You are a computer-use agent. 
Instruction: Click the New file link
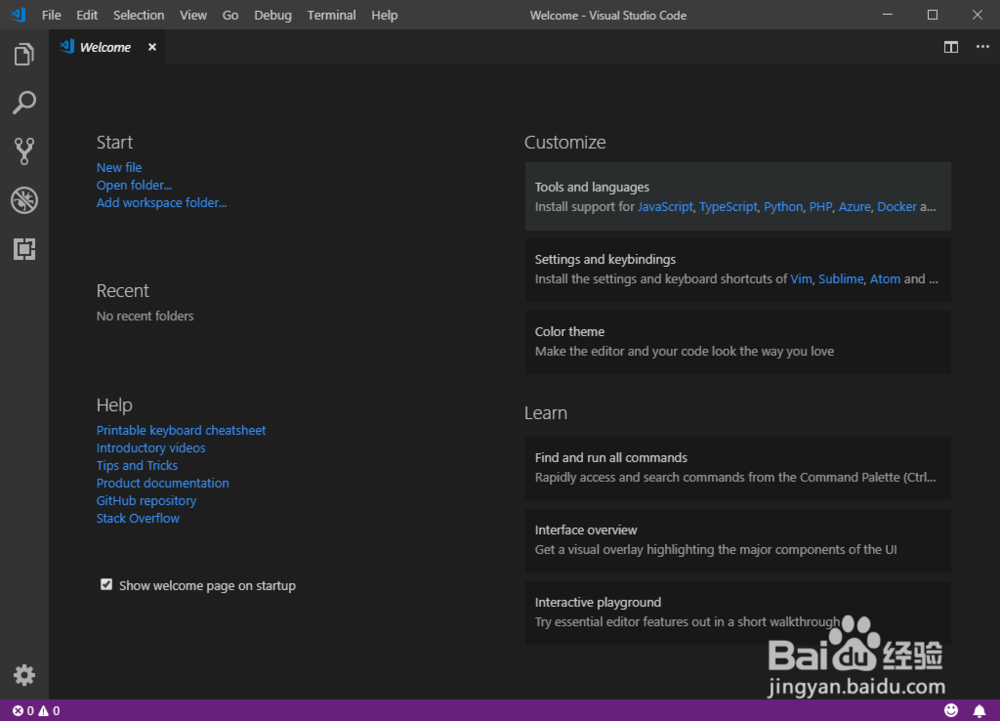pos(119,168)
